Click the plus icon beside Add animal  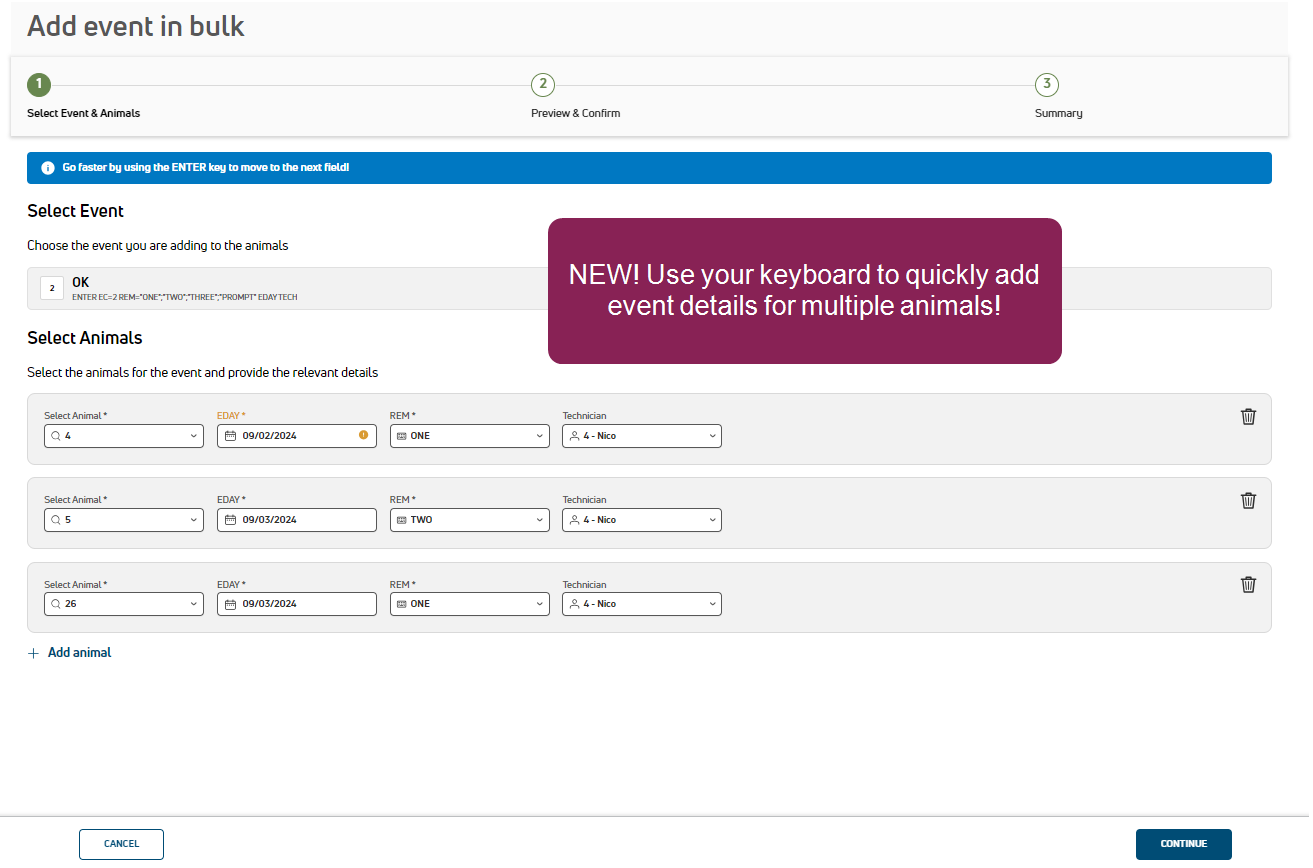33,653
